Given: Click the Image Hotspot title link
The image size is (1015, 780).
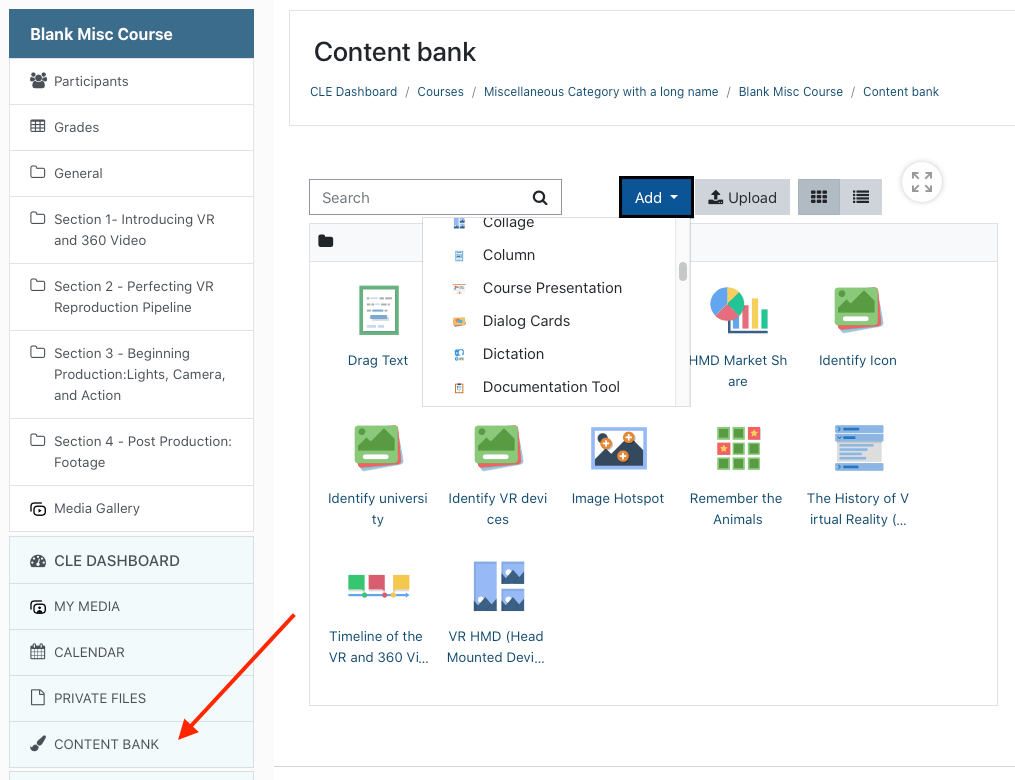Looking at the screenshot, I should pyautogui.click(x=618, y=498).
